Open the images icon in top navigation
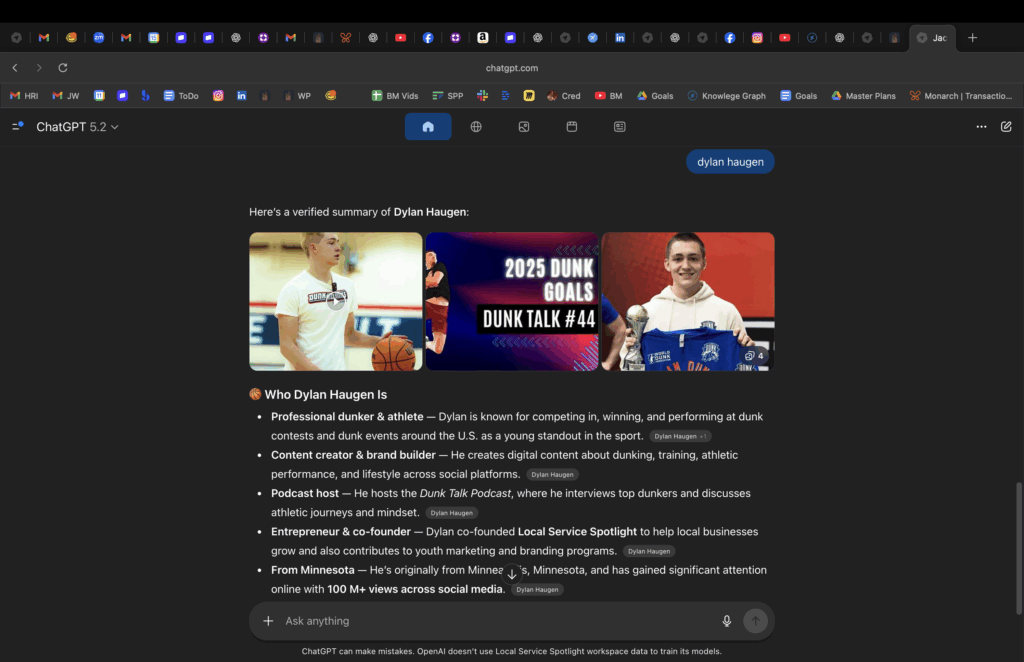 coord(524,127)
